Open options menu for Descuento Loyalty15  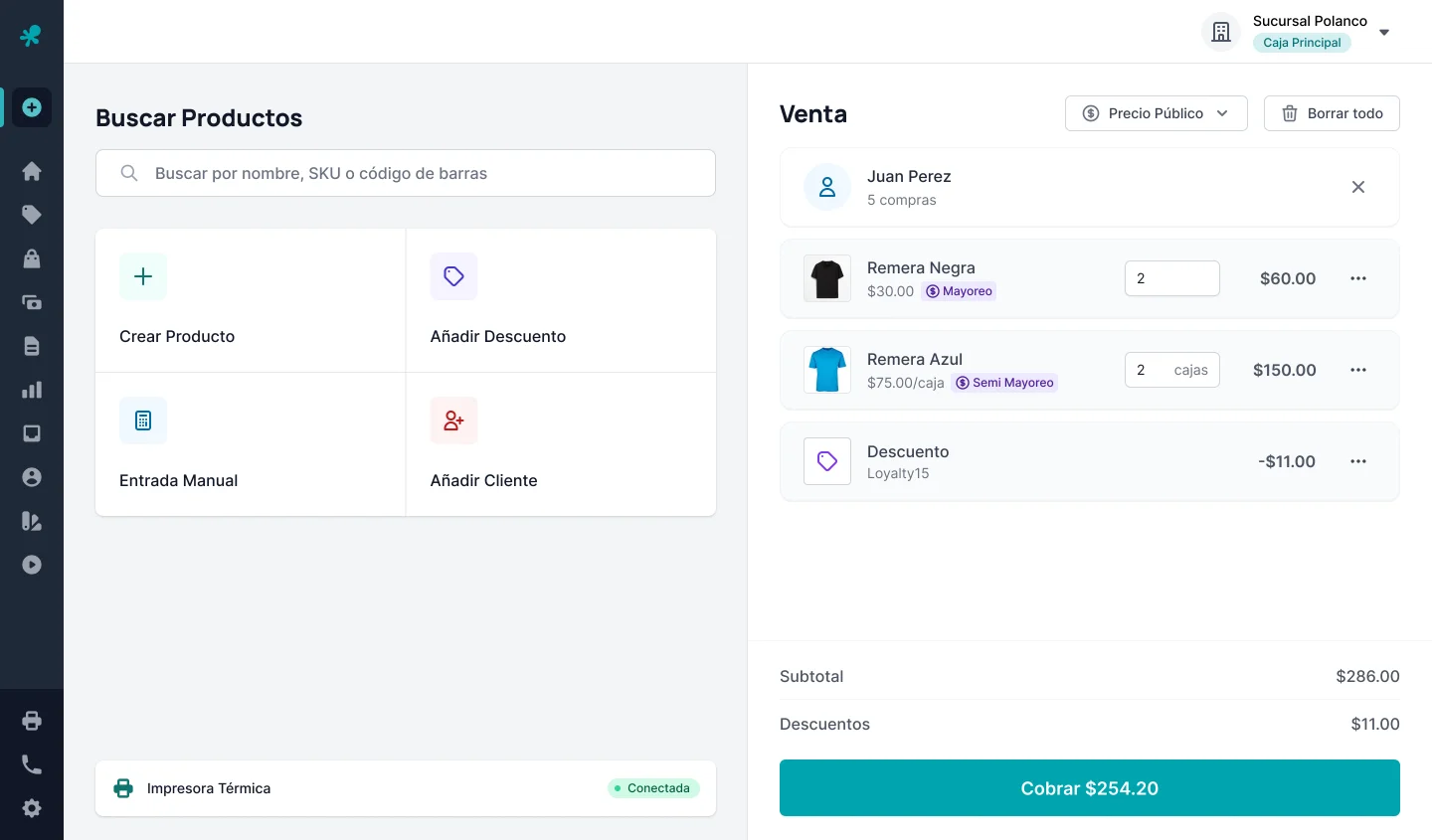pyautogui.click(x=1358, y=461)
